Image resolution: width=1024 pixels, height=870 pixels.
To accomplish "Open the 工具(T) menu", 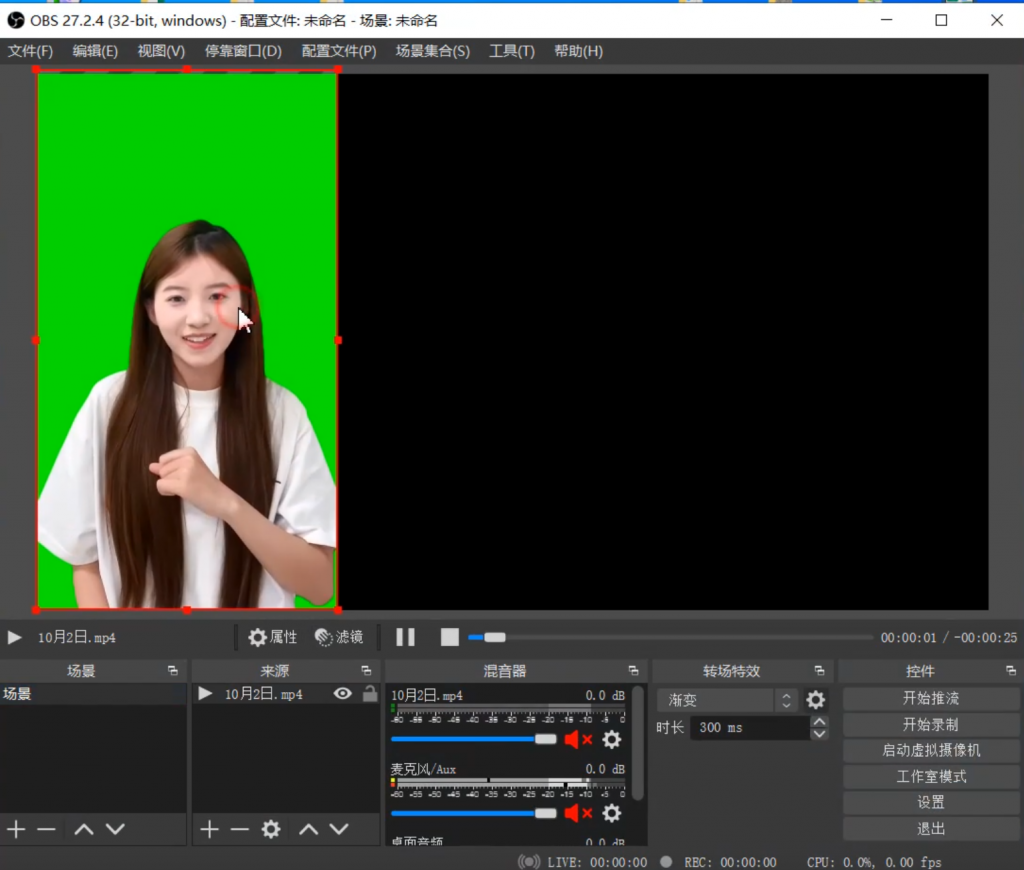I will pos(511,51).
